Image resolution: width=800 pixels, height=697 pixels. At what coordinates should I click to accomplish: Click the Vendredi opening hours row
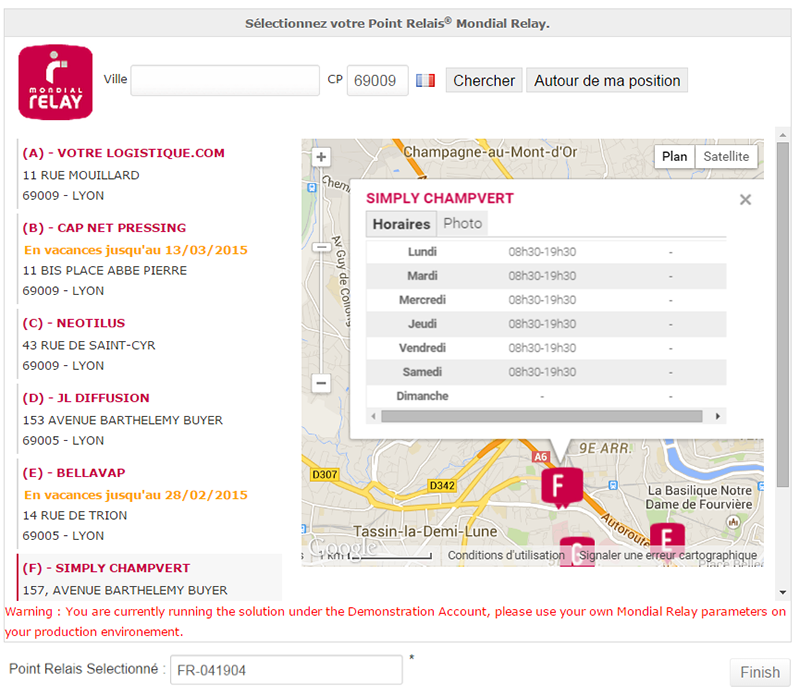click(546, 348)
